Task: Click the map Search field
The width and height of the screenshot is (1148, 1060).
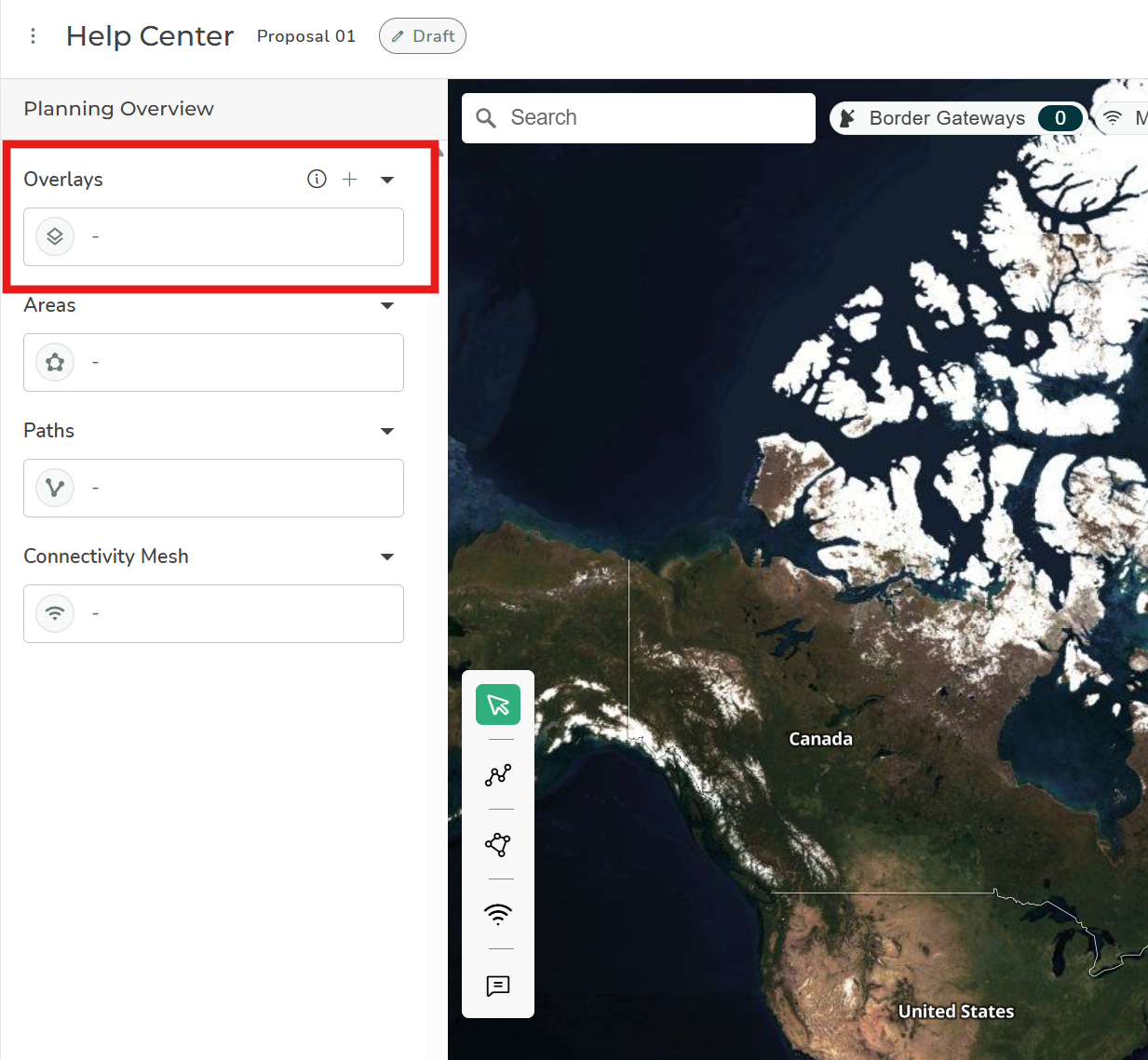Action: click(652, 118)
